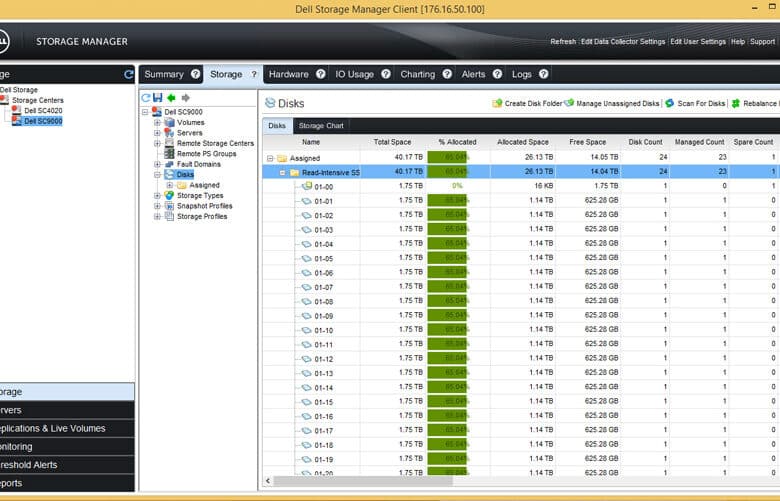Select disk row 01-08
This screenshot has width=780, height=501.
[521, 301]
